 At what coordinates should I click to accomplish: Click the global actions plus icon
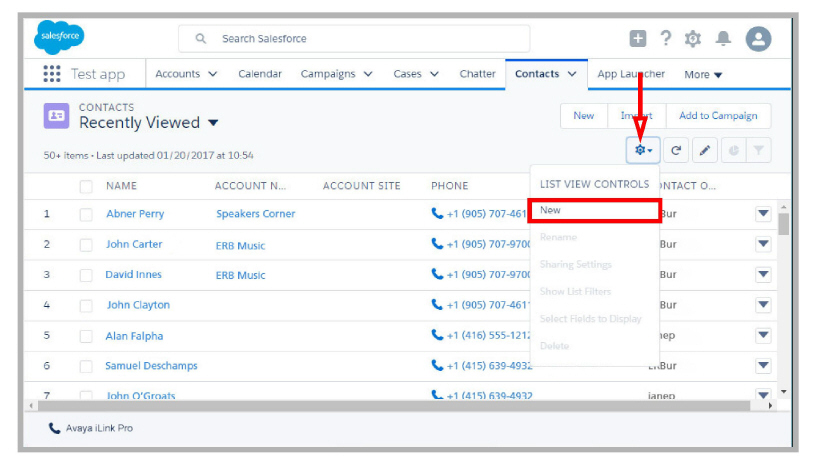(638, 39)
